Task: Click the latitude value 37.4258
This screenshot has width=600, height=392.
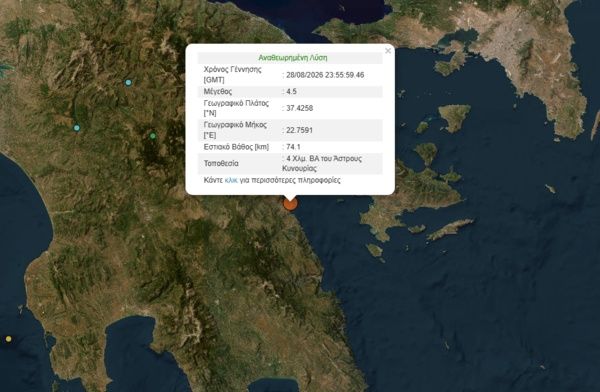Action: click(x=299, y=108)
